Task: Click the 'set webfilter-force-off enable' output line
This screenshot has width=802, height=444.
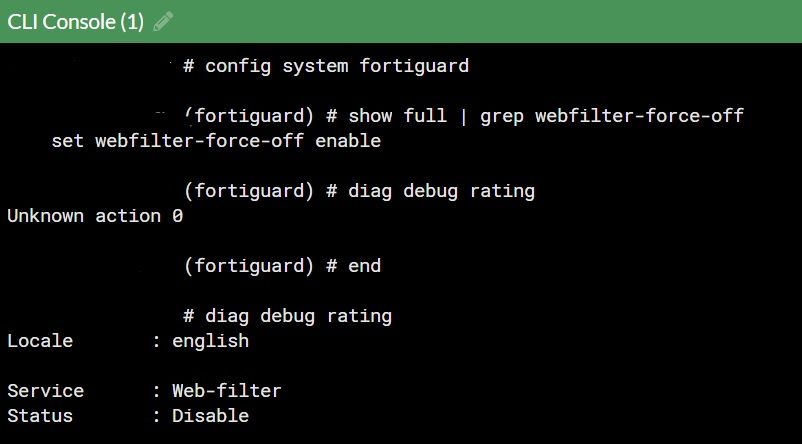Action: (216, 141)
